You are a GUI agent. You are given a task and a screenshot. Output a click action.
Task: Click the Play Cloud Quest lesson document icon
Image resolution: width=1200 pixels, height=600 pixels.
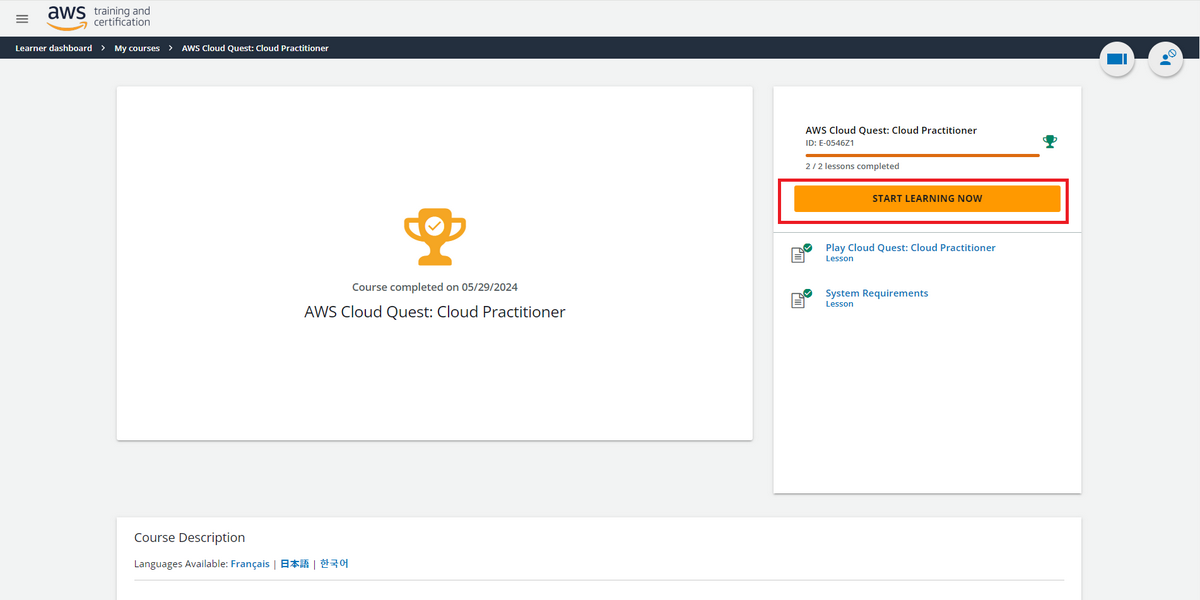(x=800, y=253)
